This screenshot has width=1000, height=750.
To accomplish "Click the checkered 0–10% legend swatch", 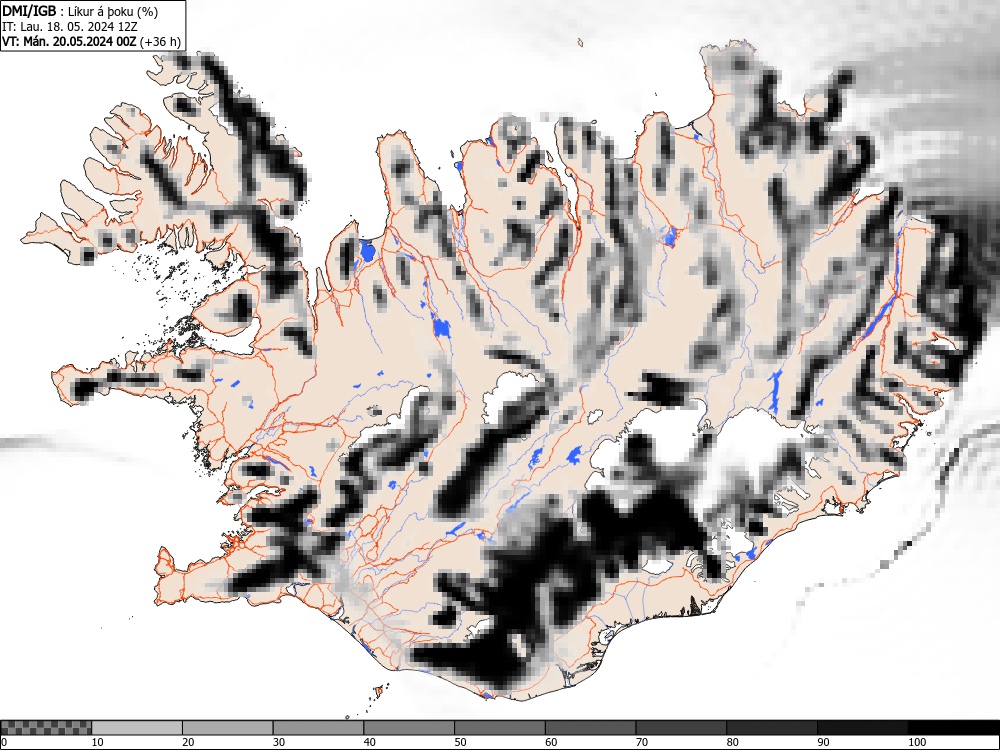I will click(46, 728).
